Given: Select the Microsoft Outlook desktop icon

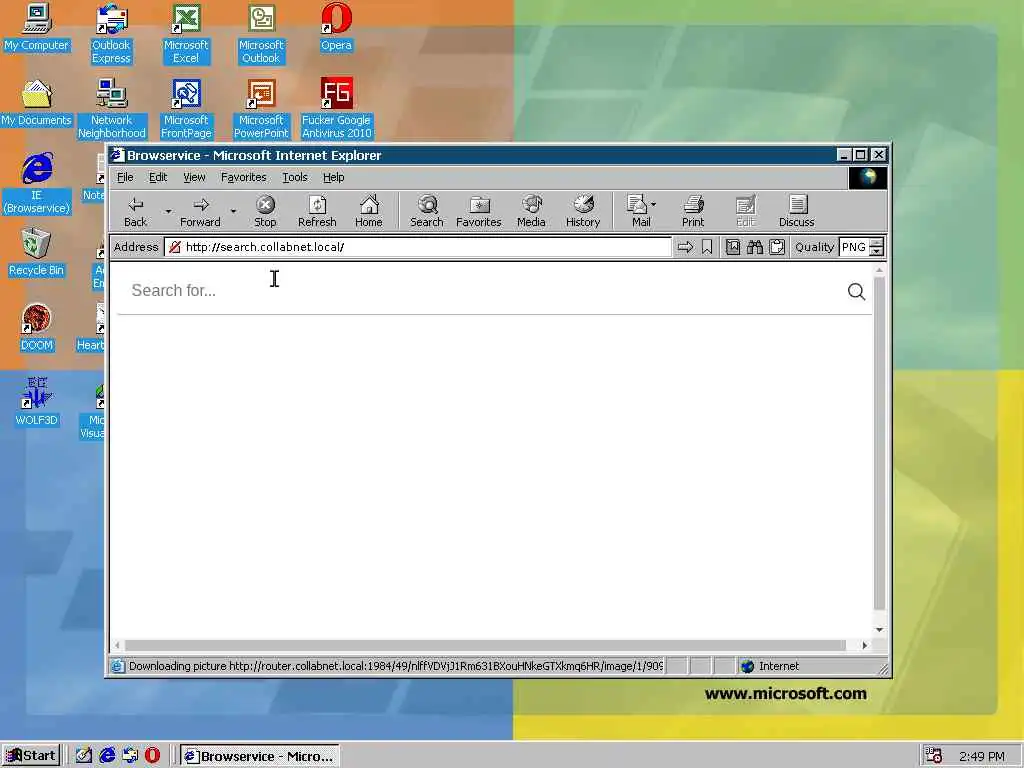Looking at the screenshot, I should (261, 34).
